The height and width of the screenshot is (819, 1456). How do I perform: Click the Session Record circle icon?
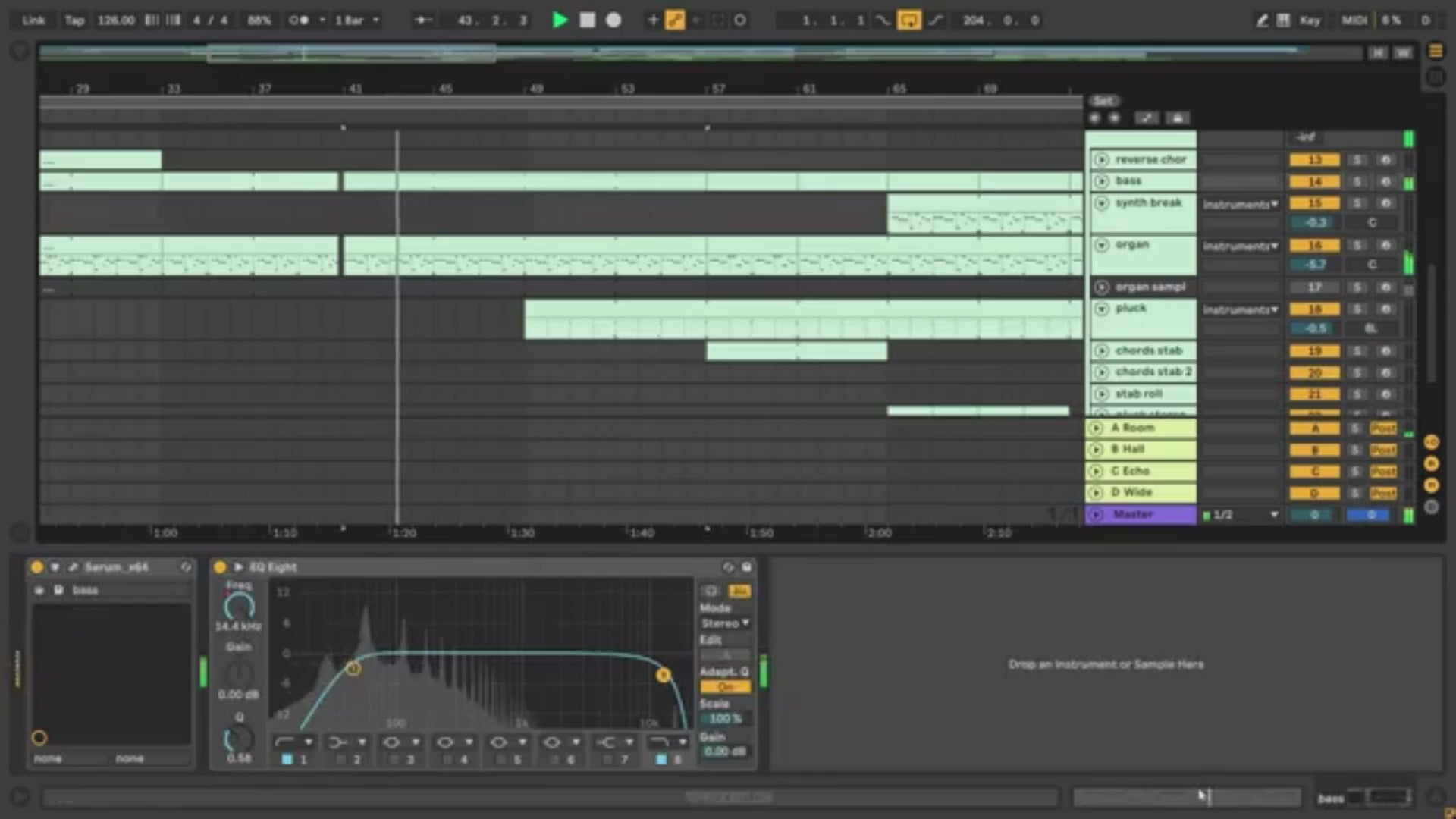click(740, 20)
